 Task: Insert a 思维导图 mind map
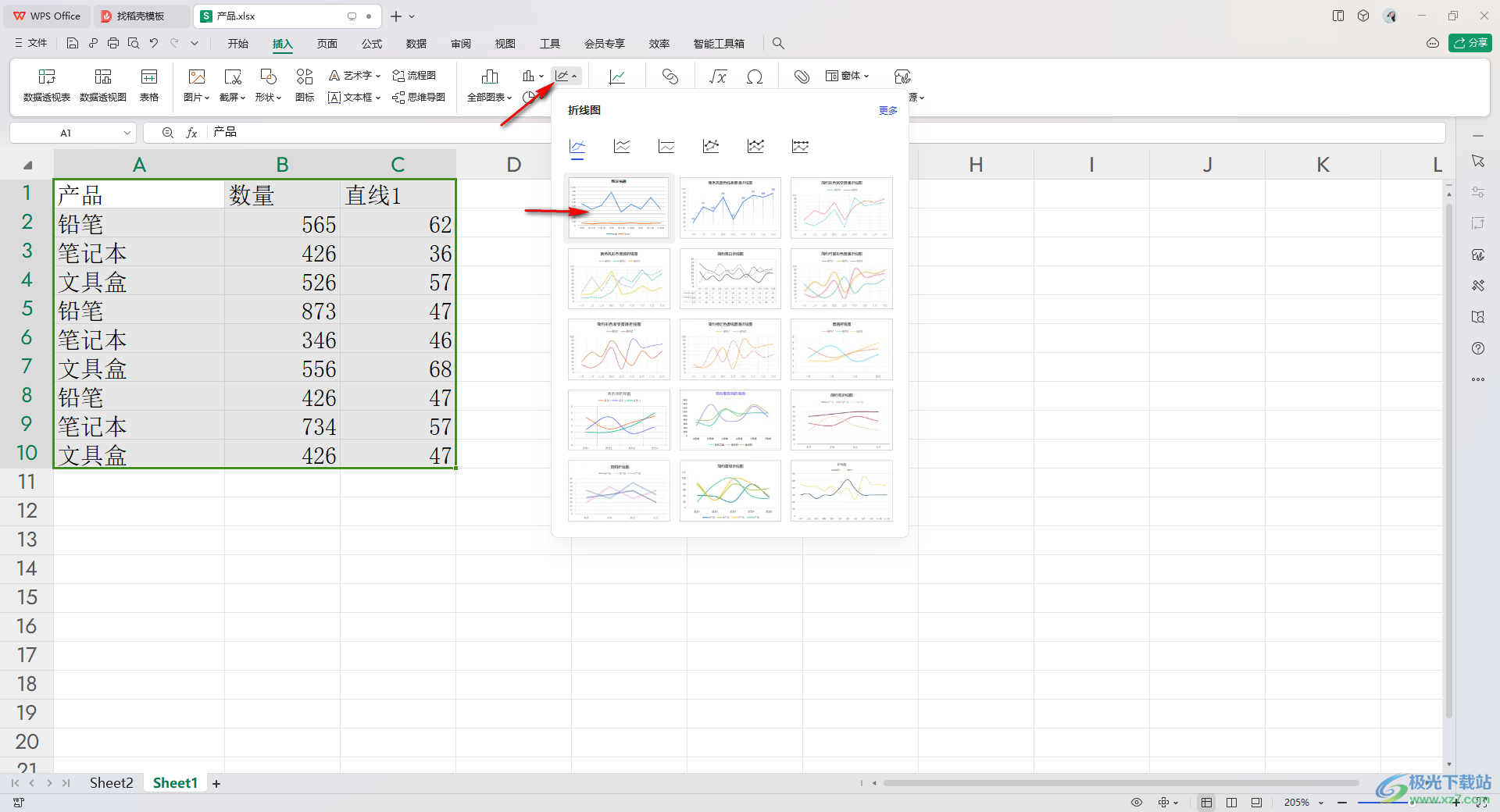coord(419,98)
